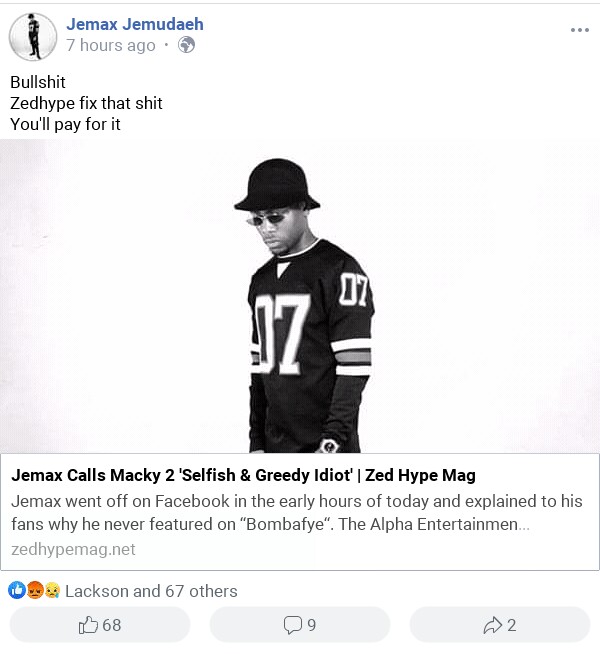
Task: Click the sad face reaction emoji
Action: 52,590
